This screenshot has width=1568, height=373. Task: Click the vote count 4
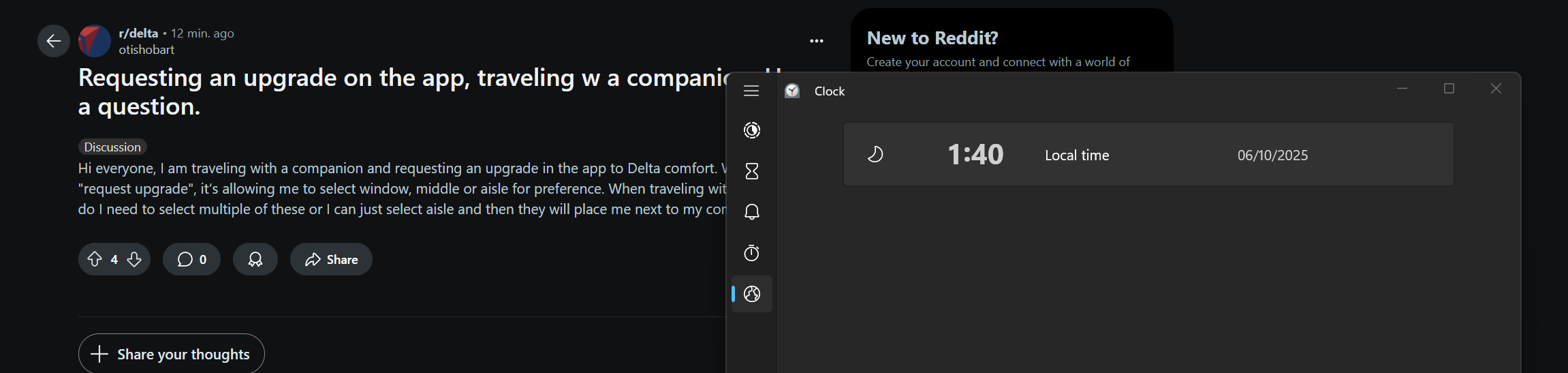click(114, 259)
